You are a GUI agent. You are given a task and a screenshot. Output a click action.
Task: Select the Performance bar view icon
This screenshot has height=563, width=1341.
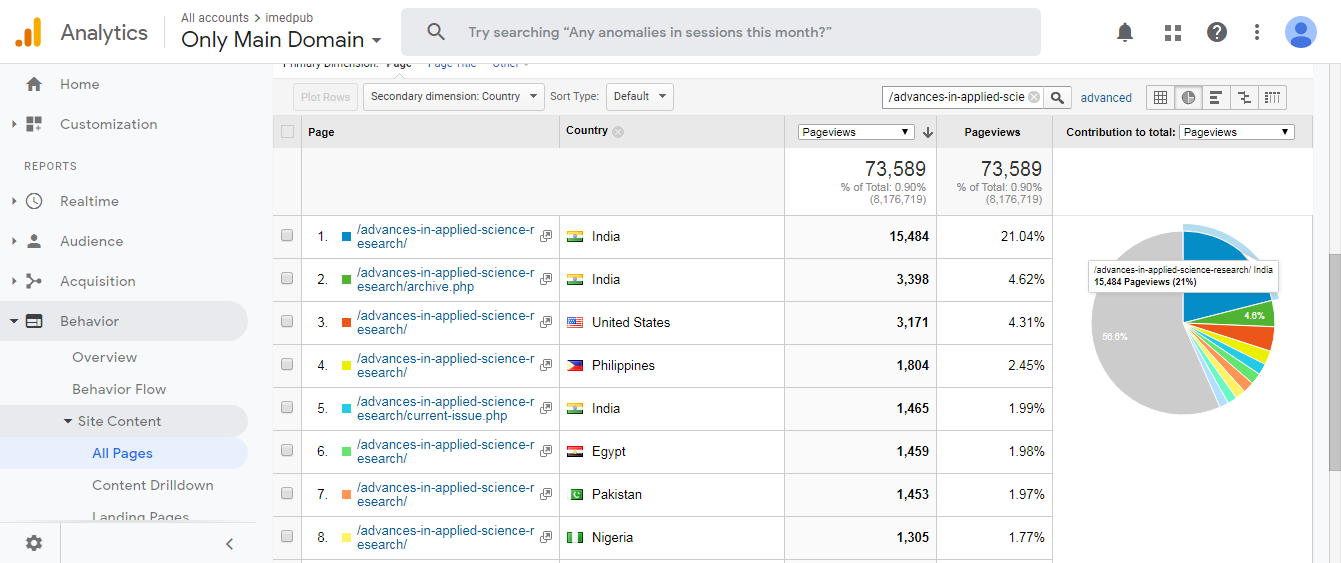(x=1216, y=97)
